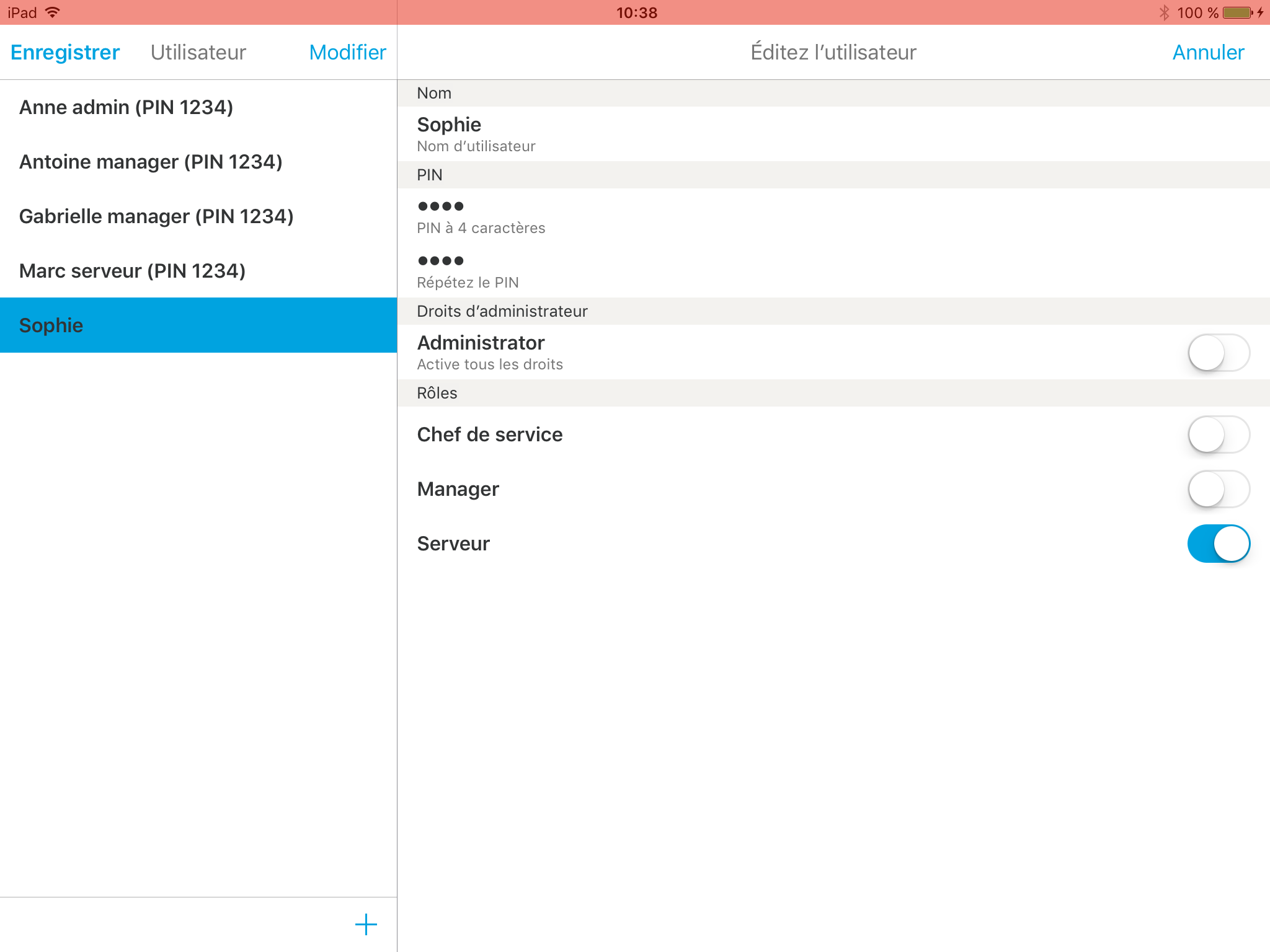This screenshot has height=952, width=1270.
Task: Tap the Wi-Fi status icon
Action: coord(53,12)
